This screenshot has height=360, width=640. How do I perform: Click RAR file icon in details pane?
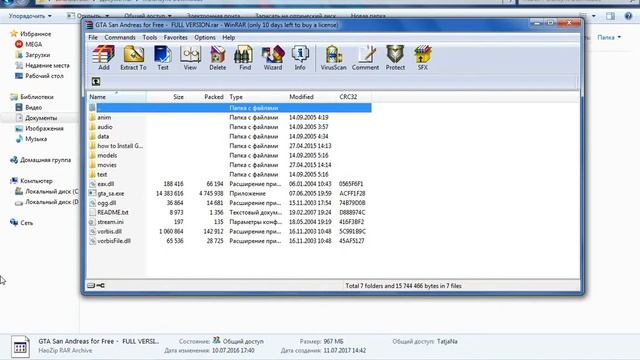click(20, 347)
